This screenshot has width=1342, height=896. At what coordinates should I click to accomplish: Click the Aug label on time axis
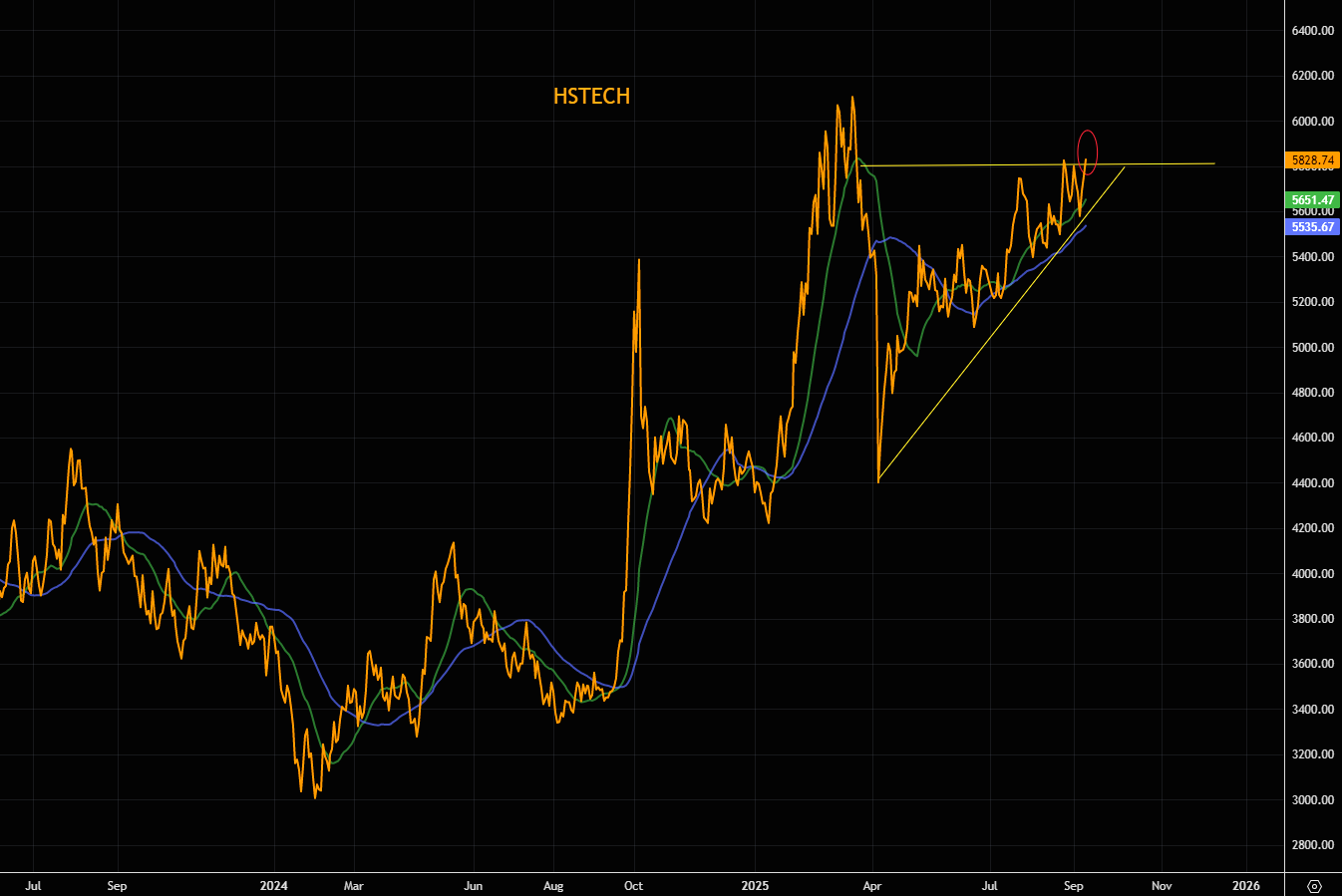(552, 885)
